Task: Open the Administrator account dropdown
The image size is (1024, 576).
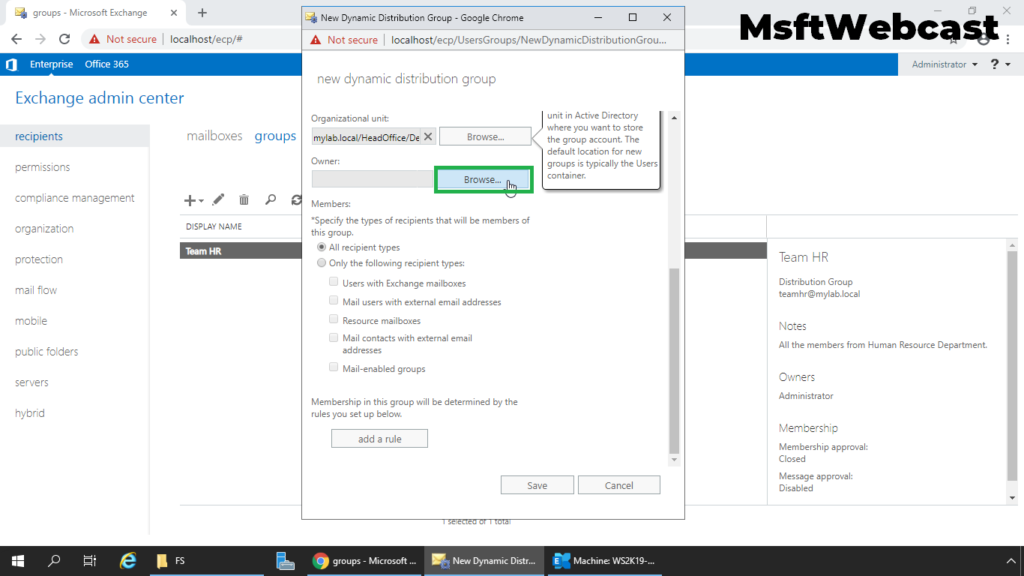Action: pyautogui.click(x=944, y=64)
